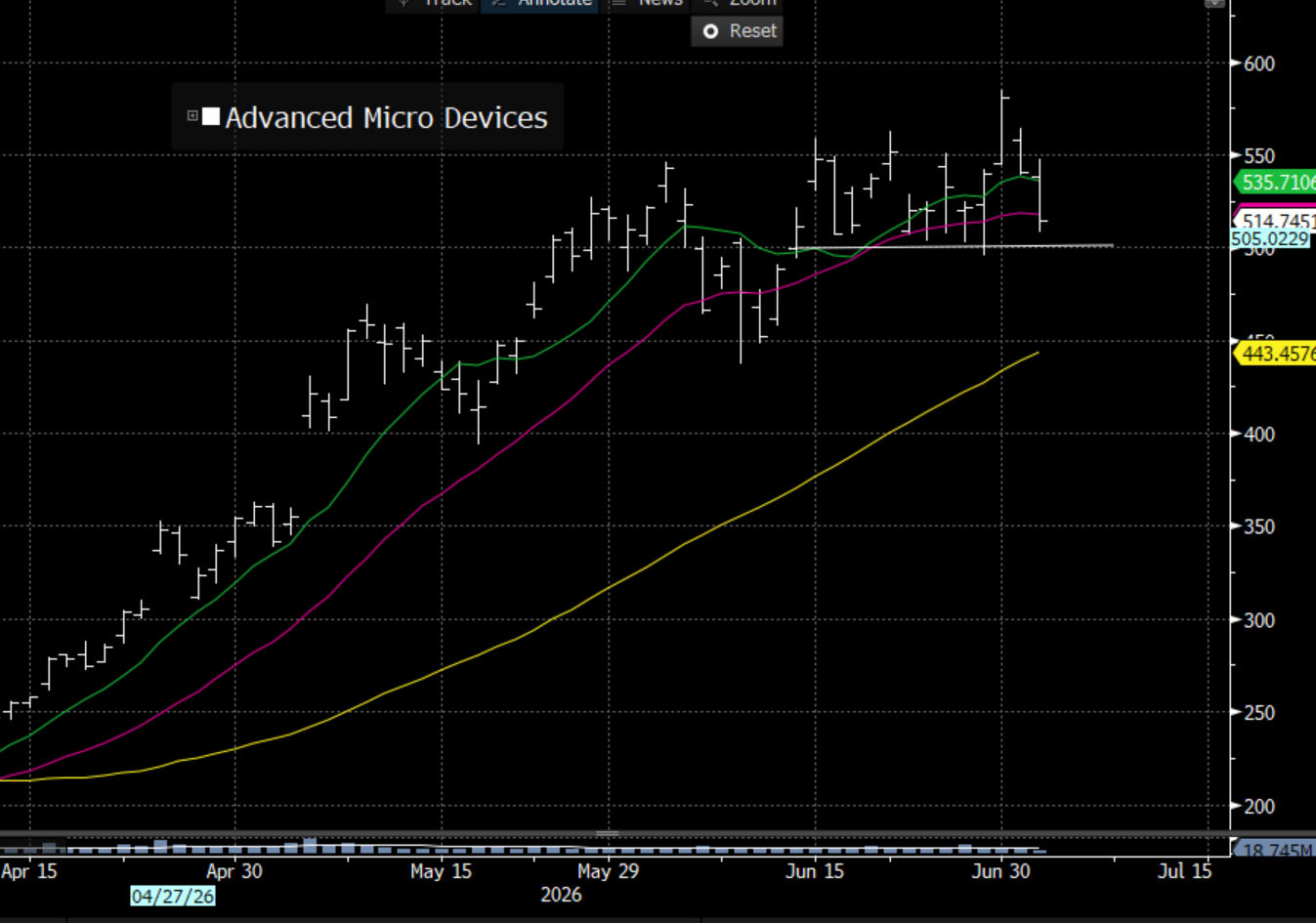This screenshot has height=923, width=1316.
Task: Click the May 29 date label
Action: click(608, 871)
